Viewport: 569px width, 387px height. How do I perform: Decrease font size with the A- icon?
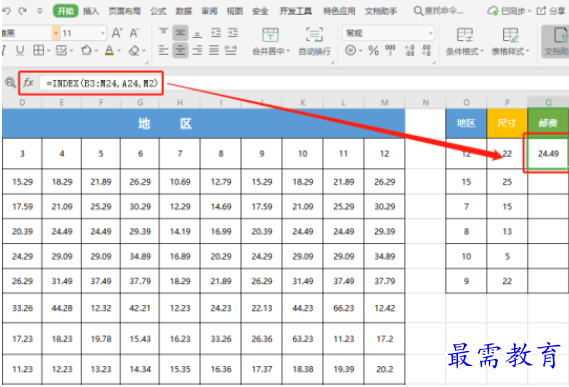(134, 33)
